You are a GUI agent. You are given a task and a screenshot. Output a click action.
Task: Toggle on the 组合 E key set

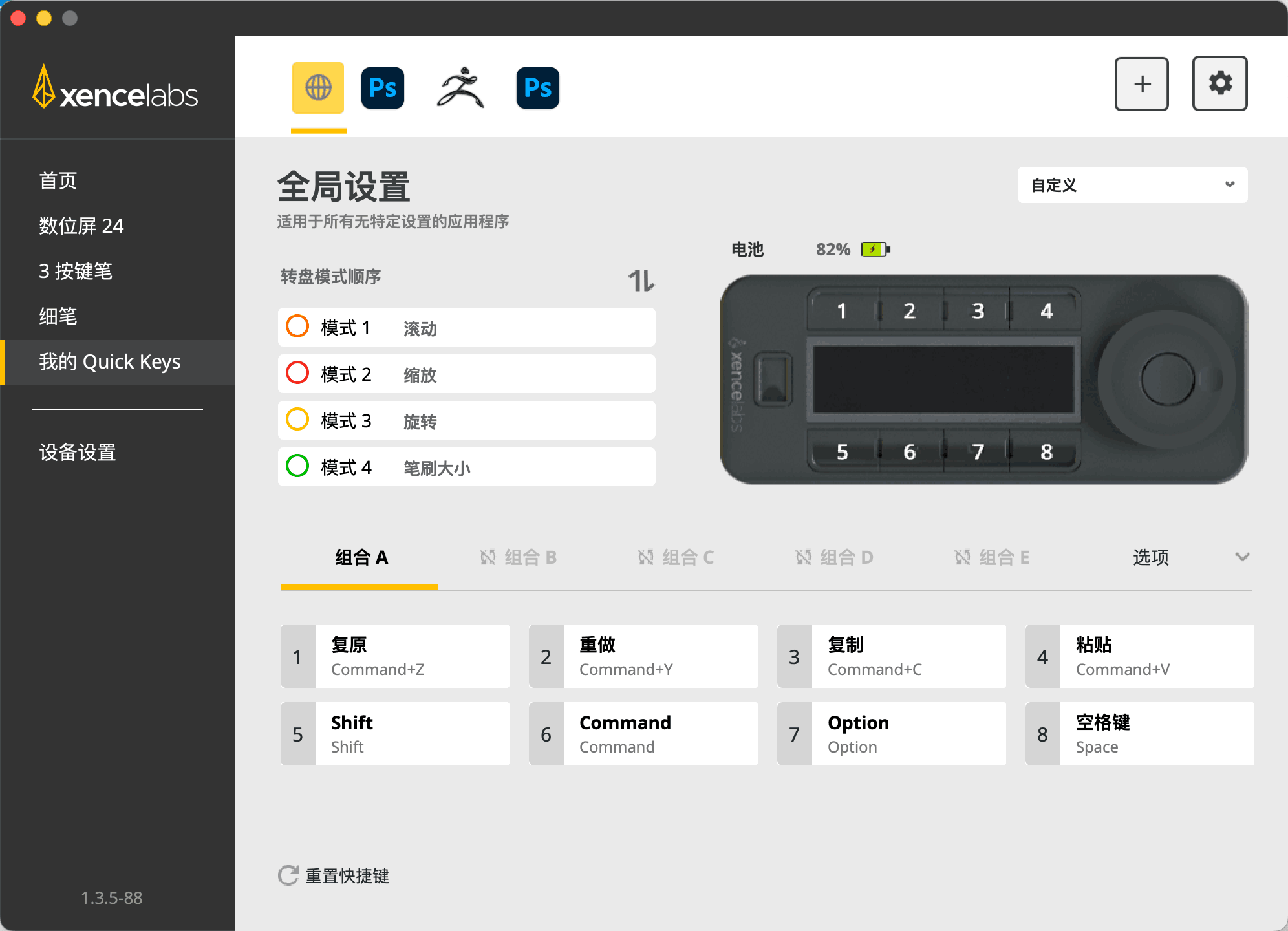coord(962,557)
